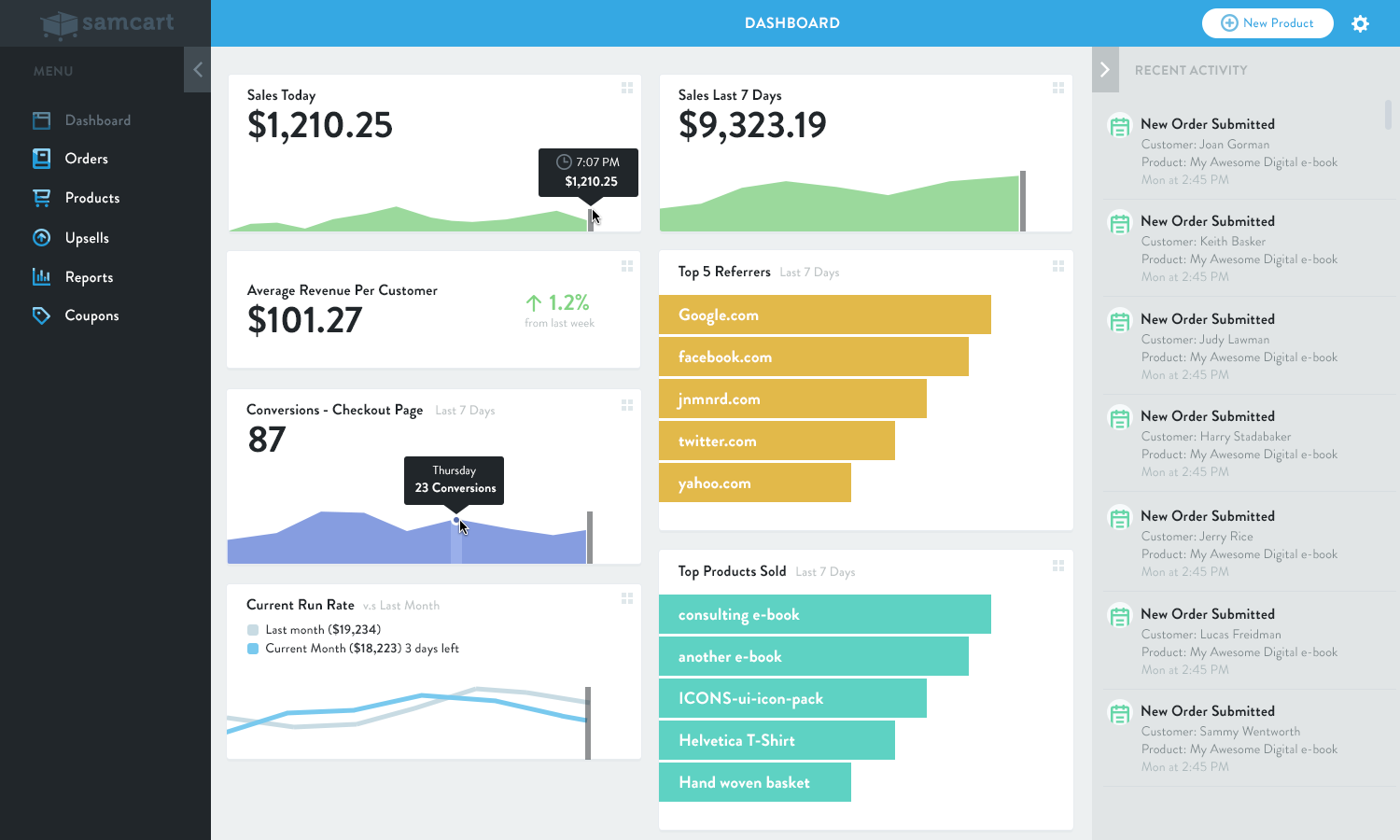
Task: Click the Last month legend swatch
Action: tap(252, 630)
